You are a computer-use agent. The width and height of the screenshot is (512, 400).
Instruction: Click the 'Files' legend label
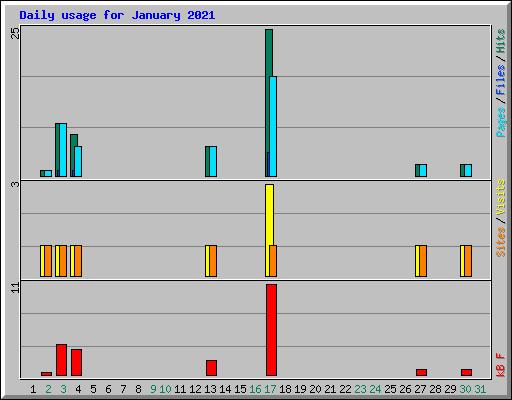501,80
